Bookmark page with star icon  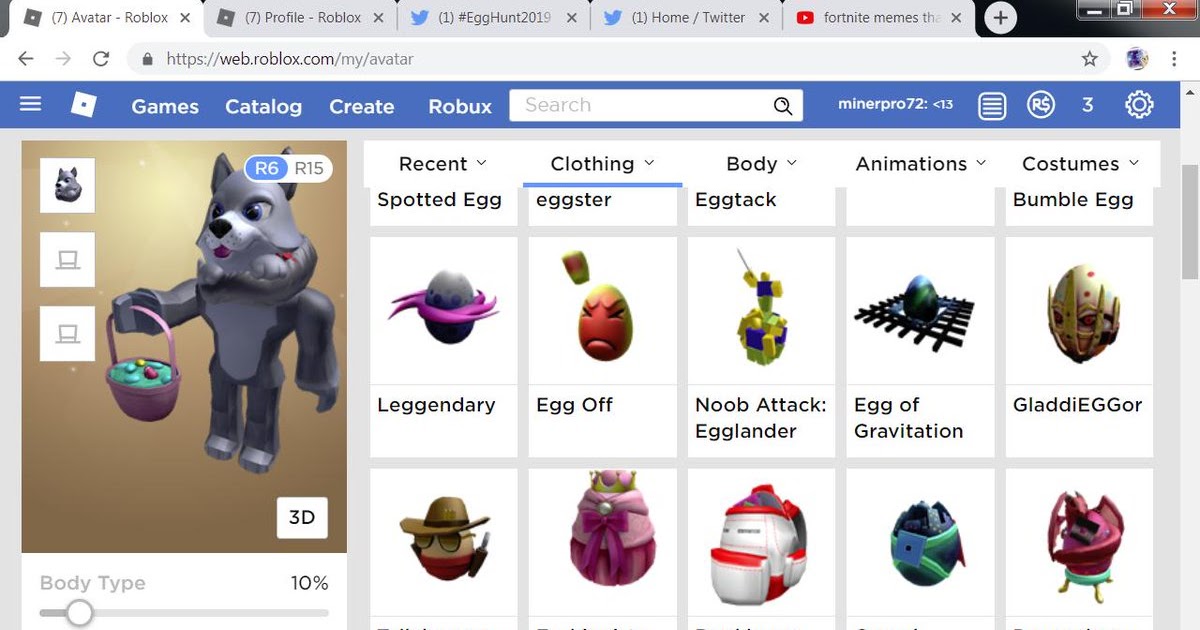(x=1090, y=59)
